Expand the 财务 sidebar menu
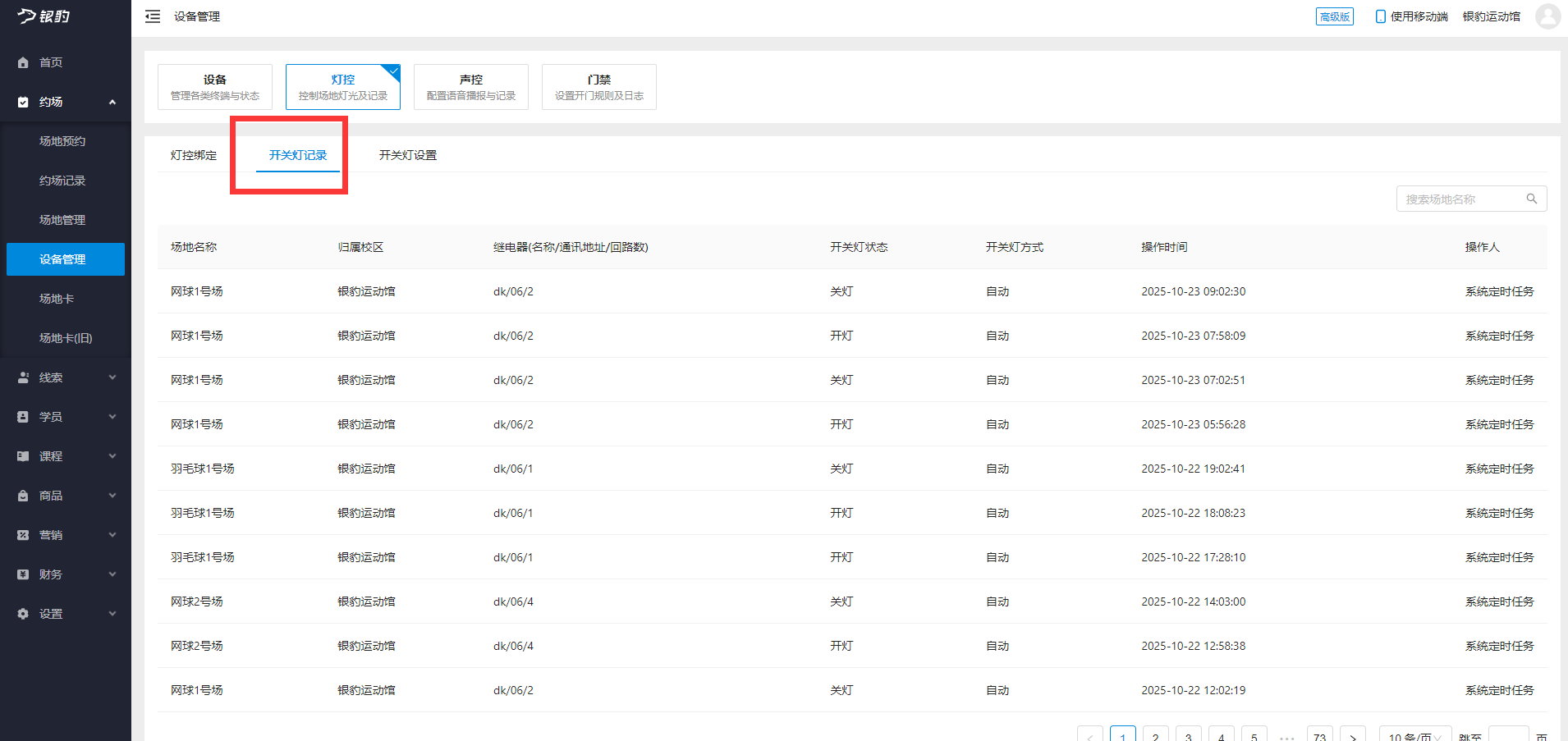The width and height of the screenshot is (1568, 741). coord(112,574)
